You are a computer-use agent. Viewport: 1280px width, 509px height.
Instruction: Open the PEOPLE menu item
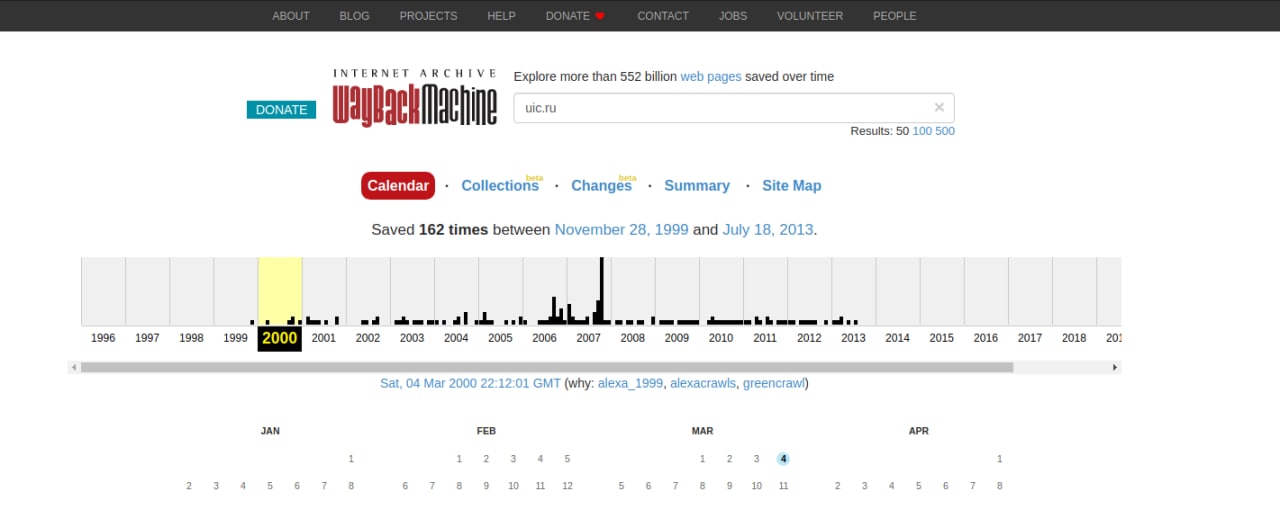pyautogui.click(x=894, y=16)
